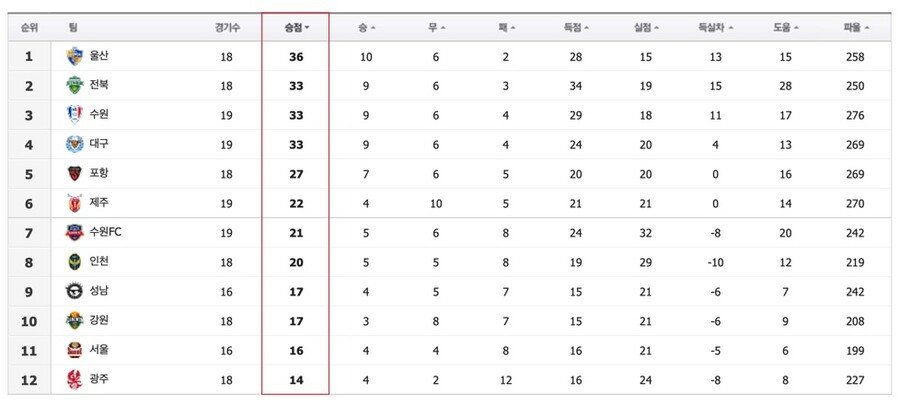Click the 제주 team crest
900x406 pixels.
pos(75,203)
